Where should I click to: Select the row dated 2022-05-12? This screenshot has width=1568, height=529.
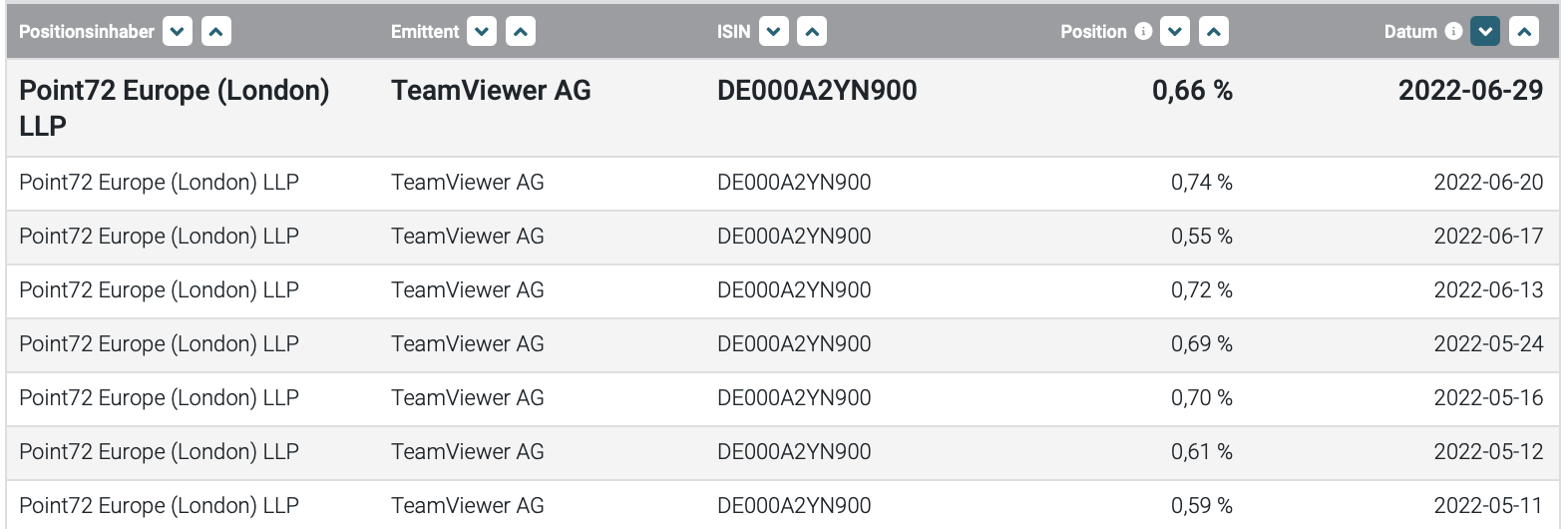783,452
